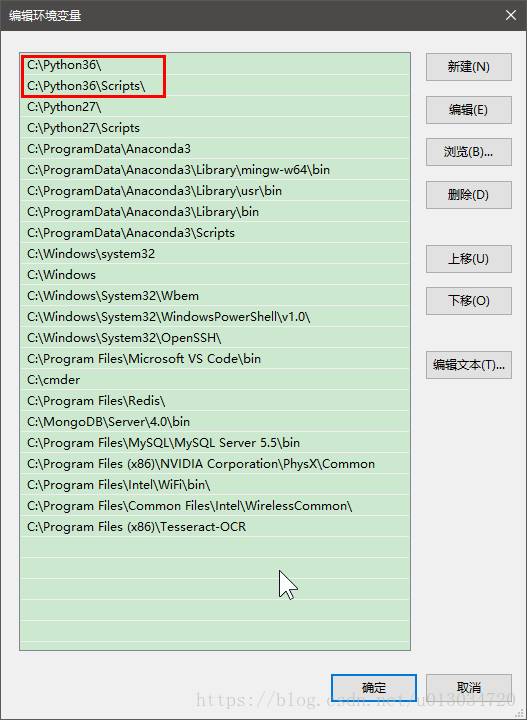Select the C:\Python27\ entry
Viewport: 527px width, 720px height.
215,107
